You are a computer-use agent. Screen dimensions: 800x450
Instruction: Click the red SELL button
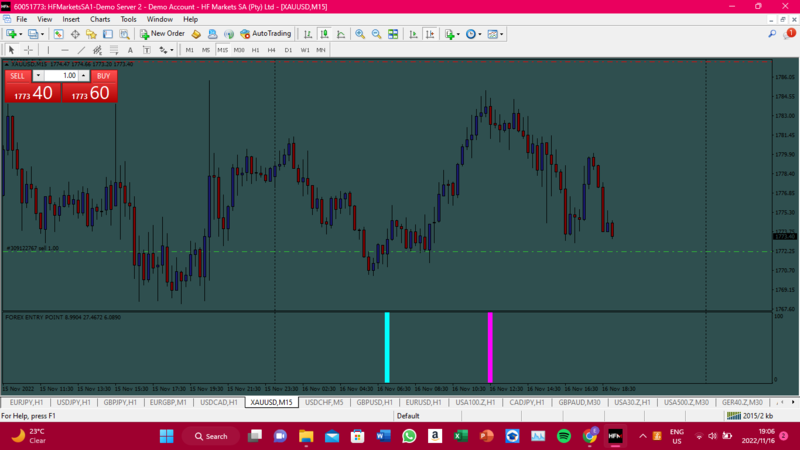pyautogui.click(x=17, y=75)
